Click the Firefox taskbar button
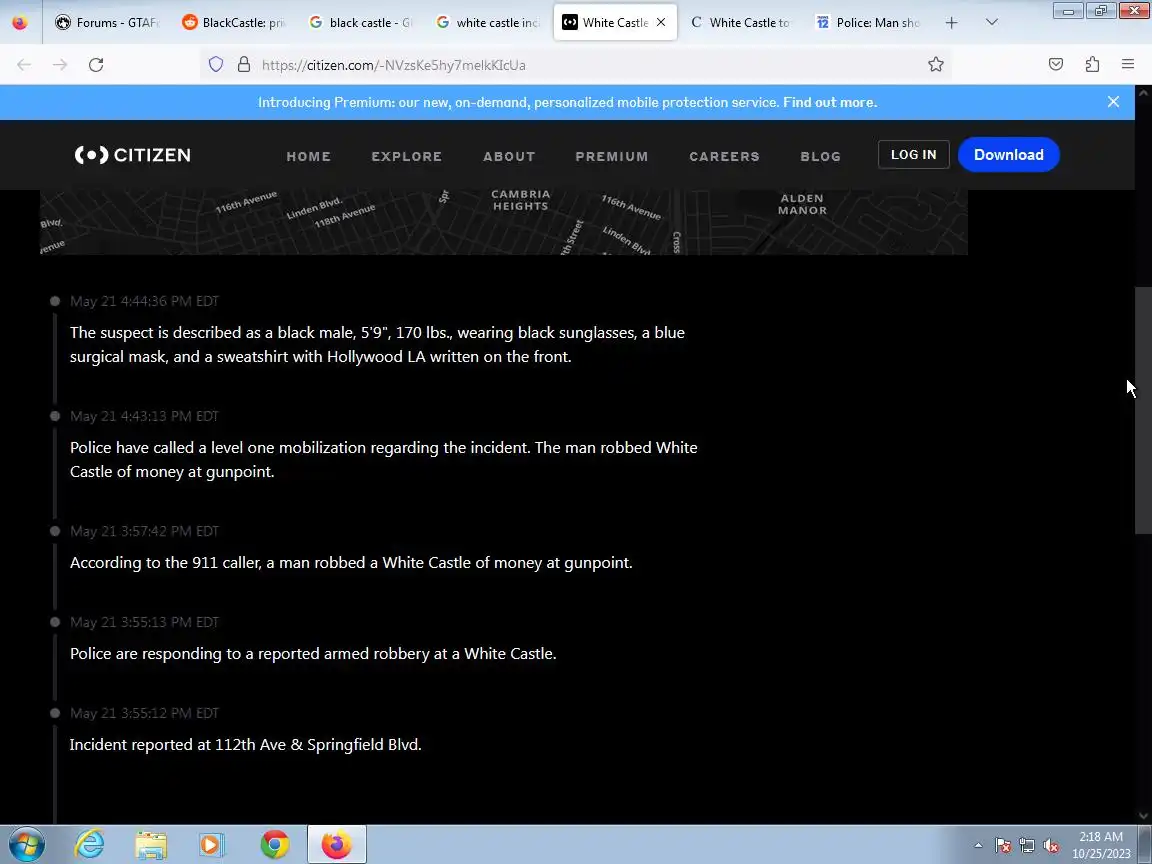 click(x=336, y=844)
